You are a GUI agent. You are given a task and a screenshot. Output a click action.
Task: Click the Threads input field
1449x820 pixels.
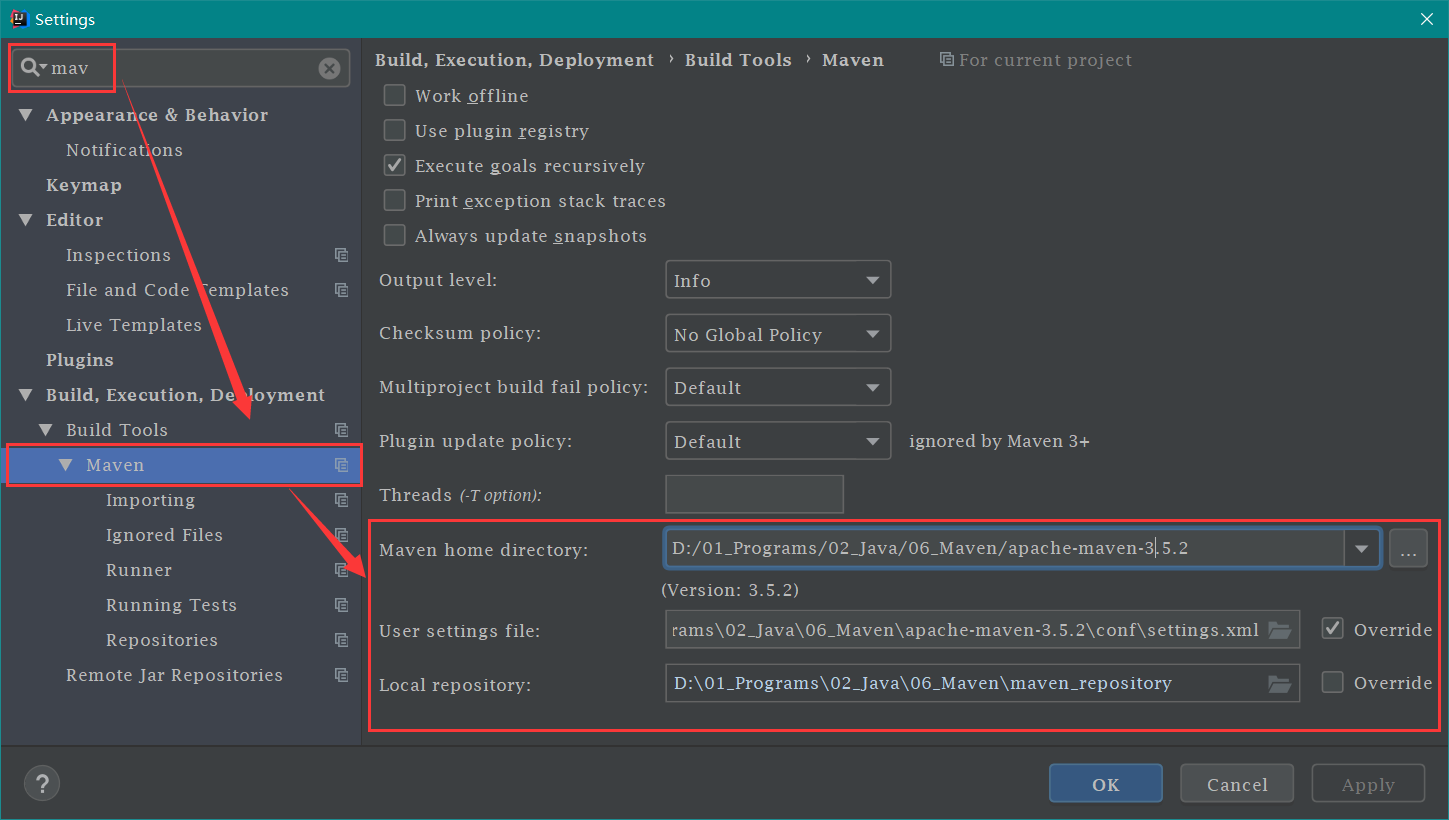coord(754,494)
